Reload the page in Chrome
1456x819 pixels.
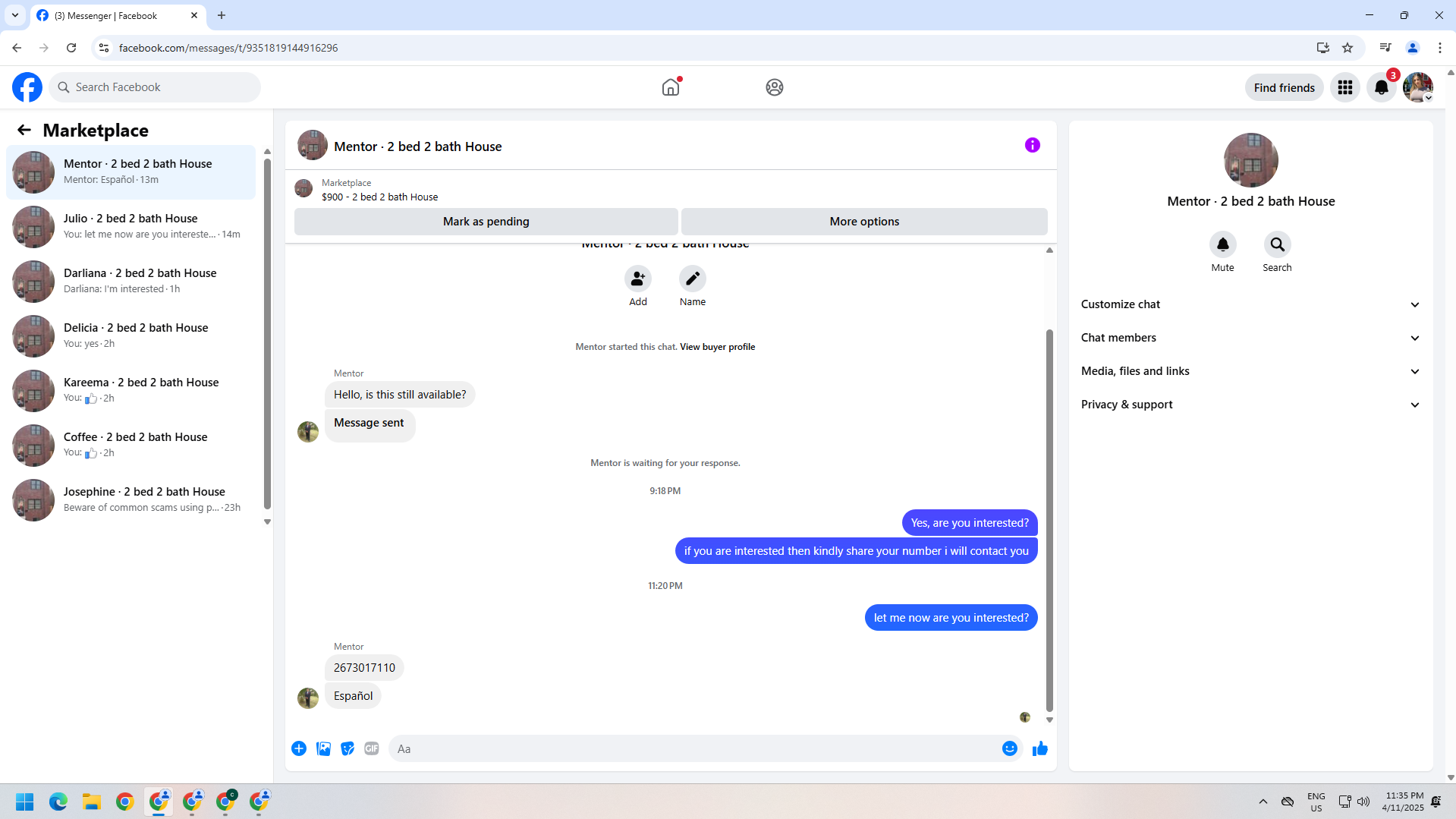(71, 48)
